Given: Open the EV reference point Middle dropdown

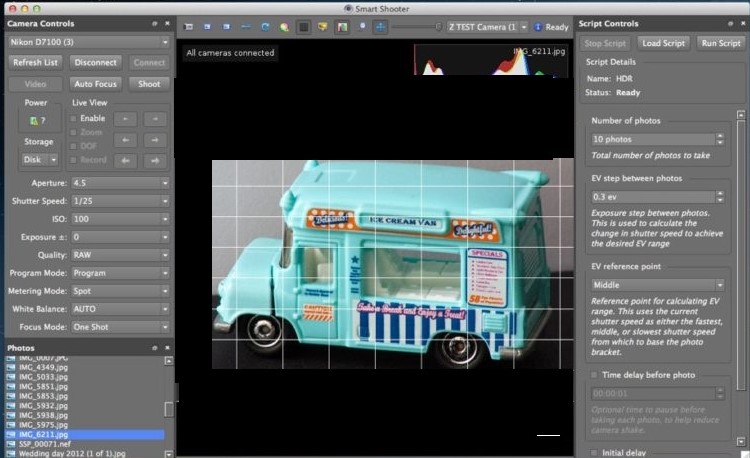Looking at the screenshot, I should click(x=658, y=285).
